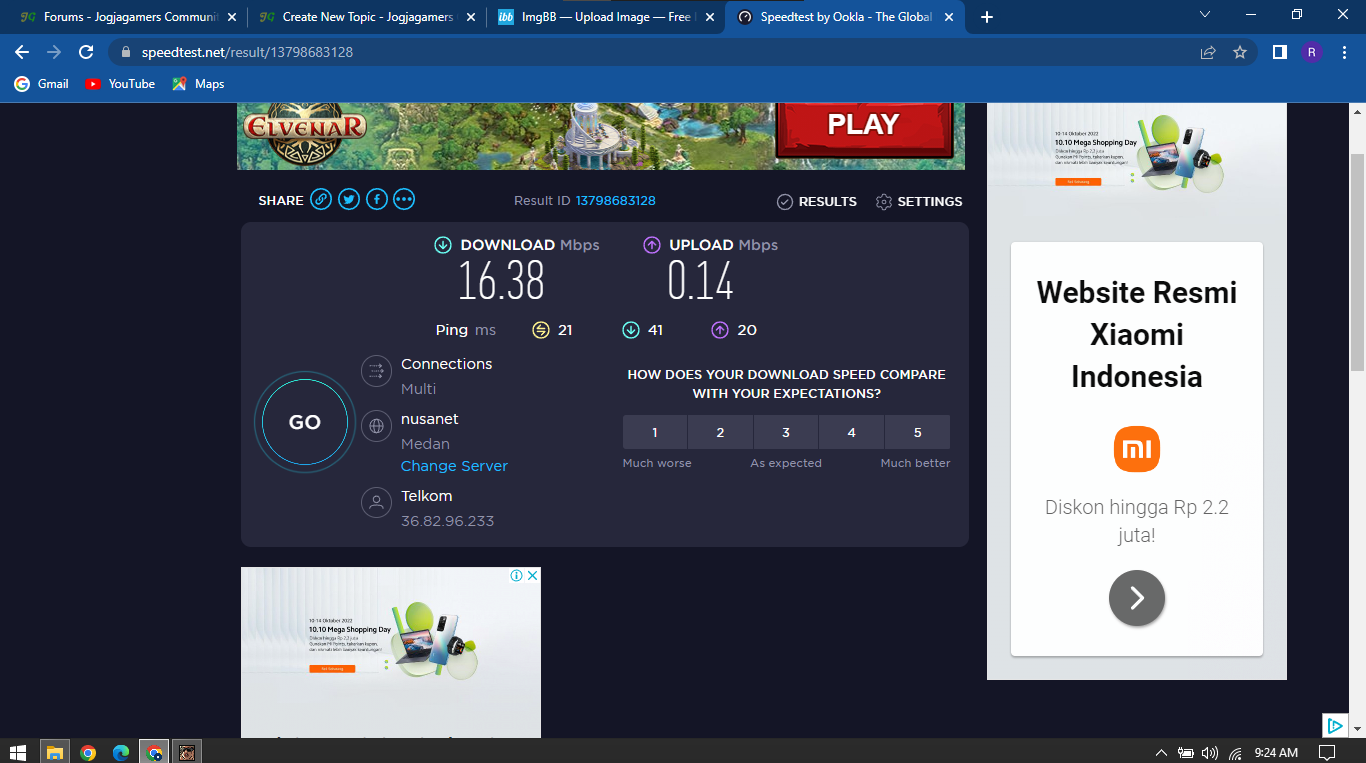Image resolution: width=1366 pixels, height=763 pixels.
Task: Share the result on Twitter
Action: point(349,200)
